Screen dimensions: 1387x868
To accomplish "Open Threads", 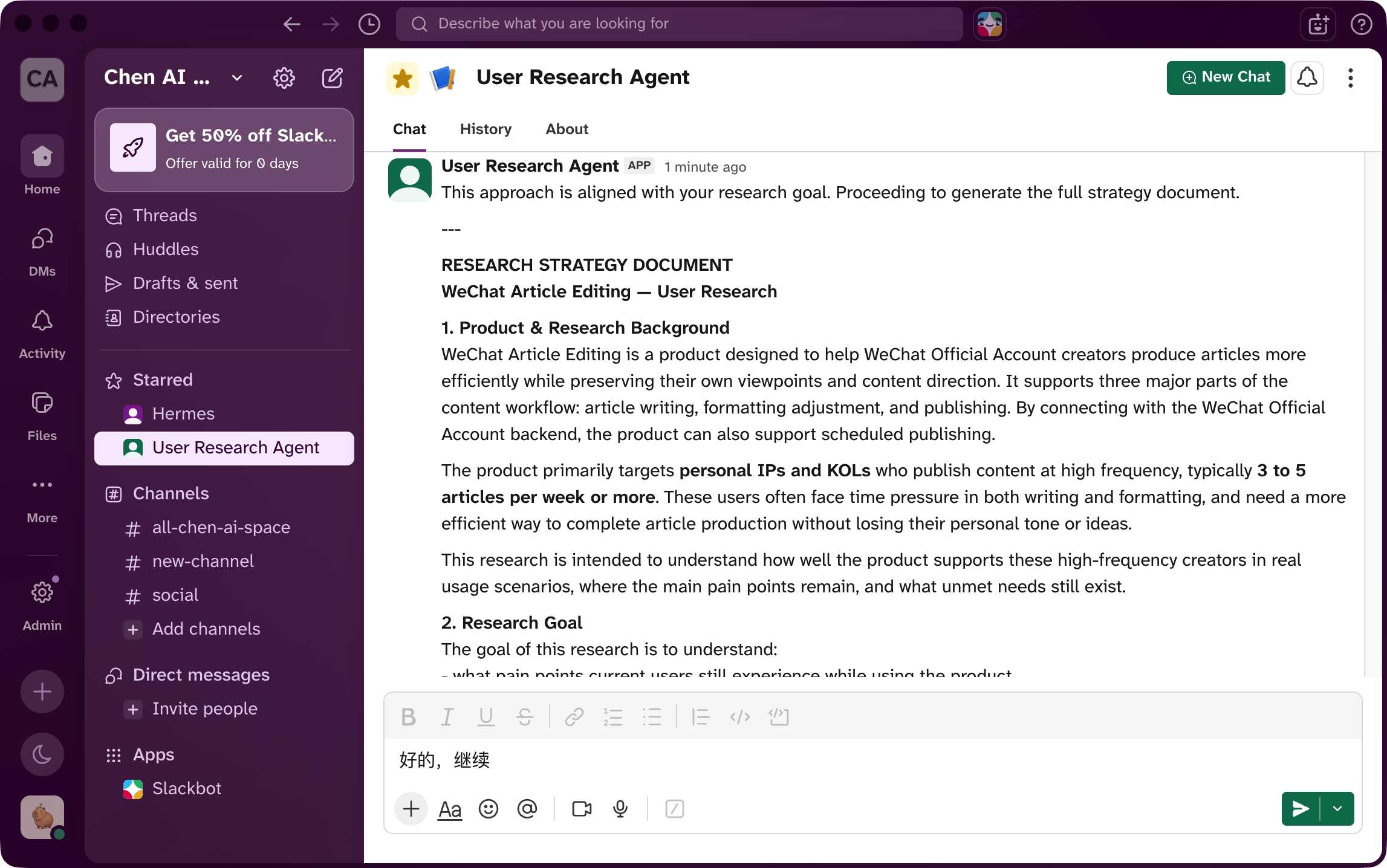I will pos(224,216).
